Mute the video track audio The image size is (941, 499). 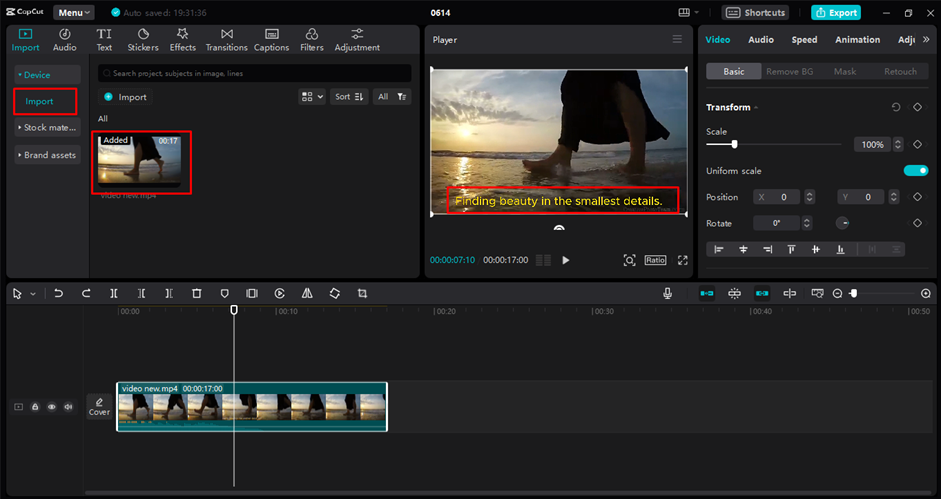[68, 407]
